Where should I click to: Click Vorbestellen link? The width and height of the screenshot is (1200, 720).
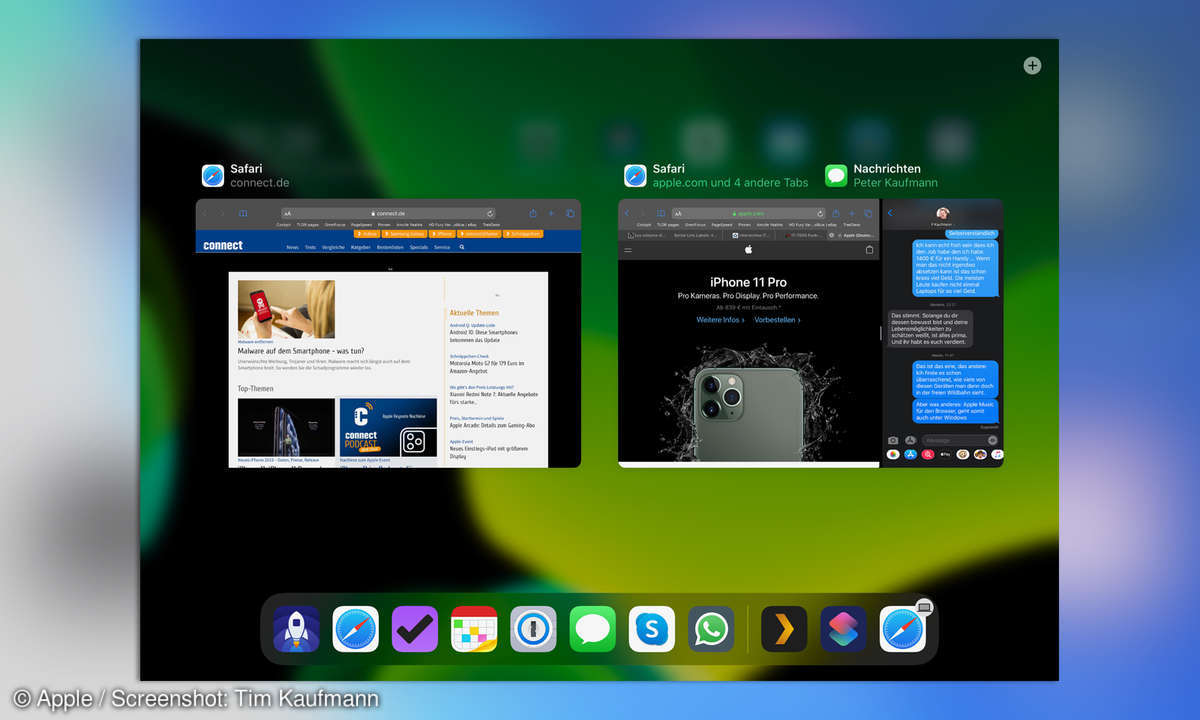[x=777, y=320]
